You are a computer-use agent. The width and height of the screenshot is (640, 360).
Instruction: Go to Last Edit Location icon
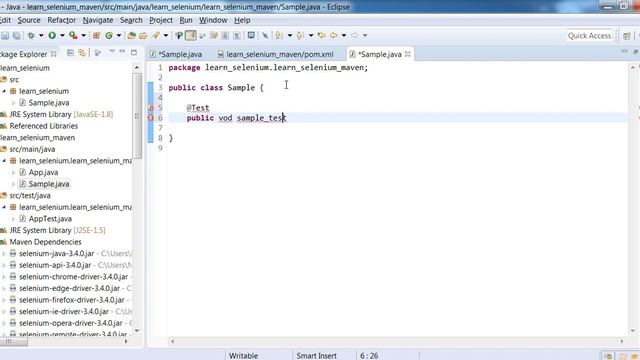tap(322, 36)
